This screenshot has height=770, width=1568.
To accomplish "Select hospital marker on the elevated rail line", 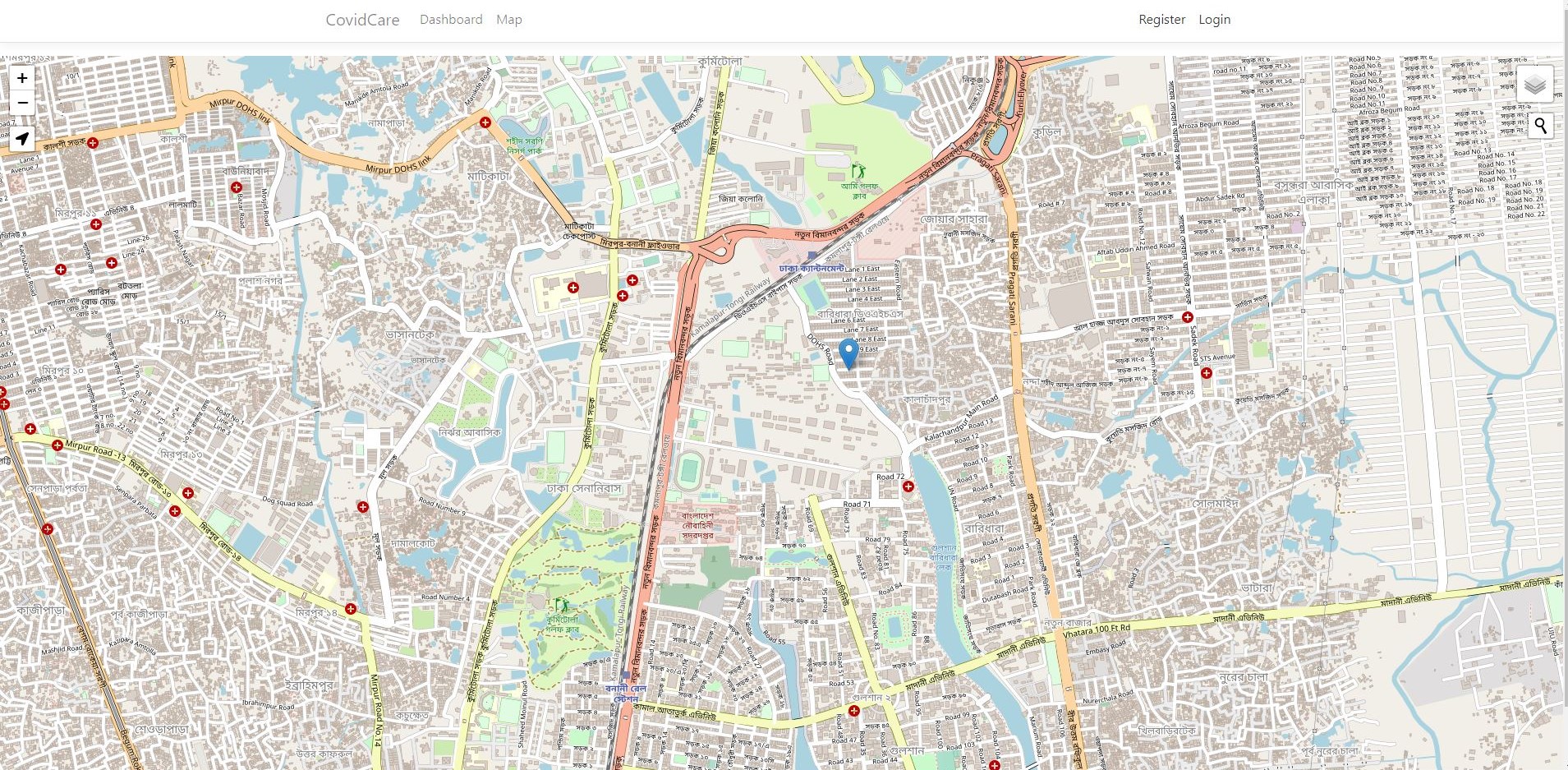I will 47,529.
